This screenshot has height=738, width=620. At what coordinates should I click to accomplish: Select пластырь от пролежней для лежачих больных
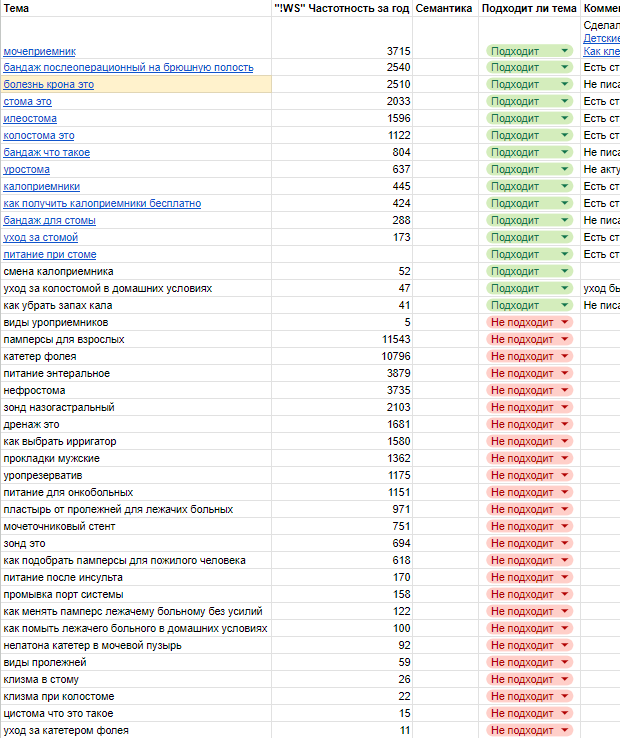click(x=136, y=509)
